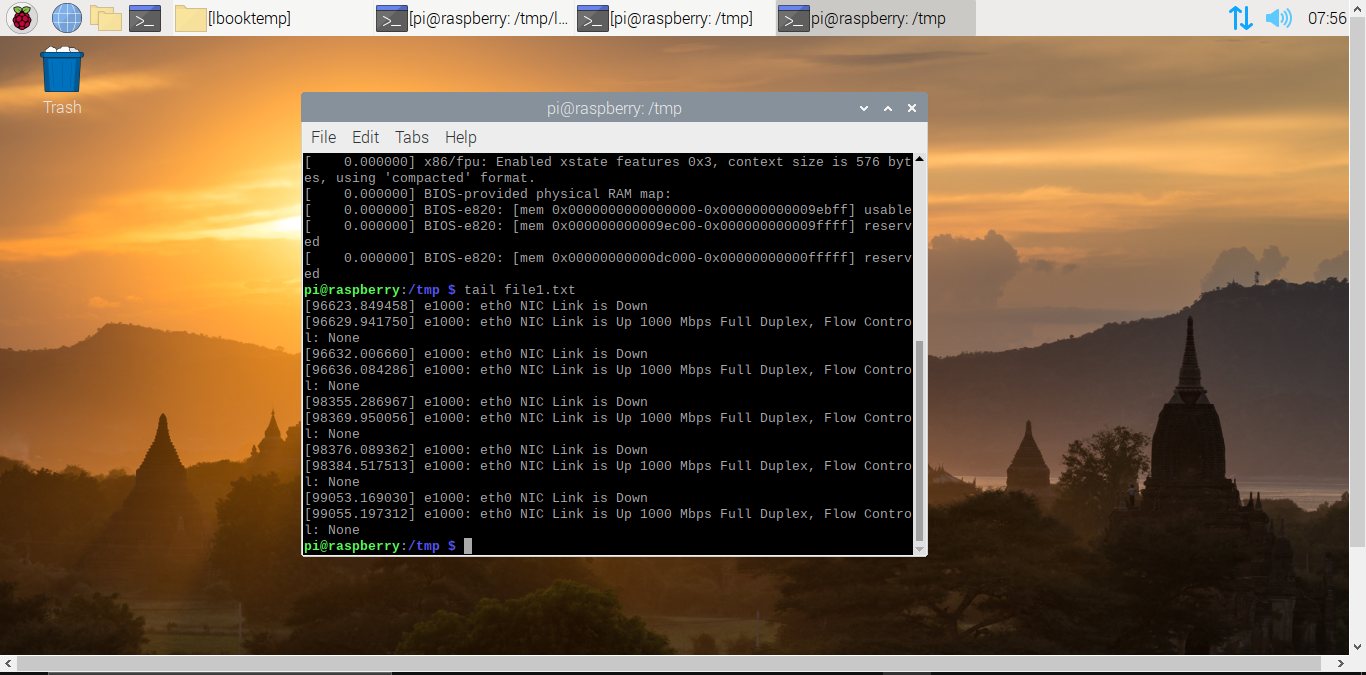1366x675 pixels.
Task: Click the terminal title bar pi@raspberry: /tmp
Action: (614, 108)
